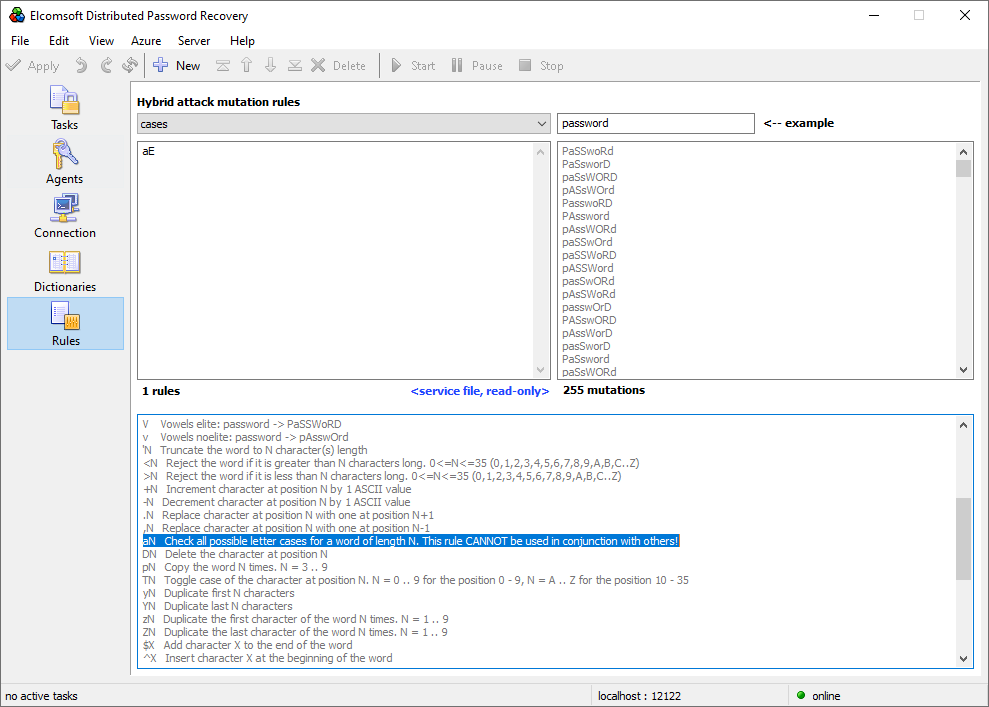The width and height of the screenshot is (989, 707).
Task: Click the Stop square icon
Action: [525, 65]
